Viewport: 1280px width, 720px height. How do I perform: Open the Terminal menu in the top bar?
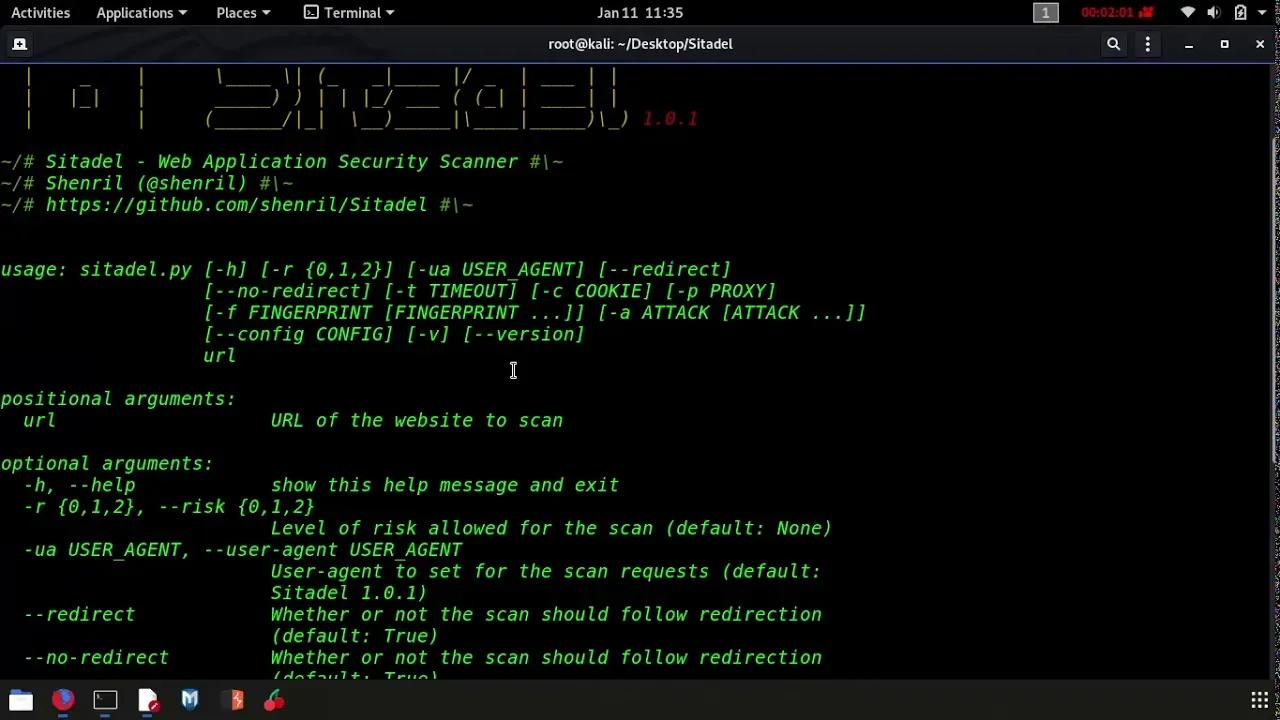[x=347, y=12]
